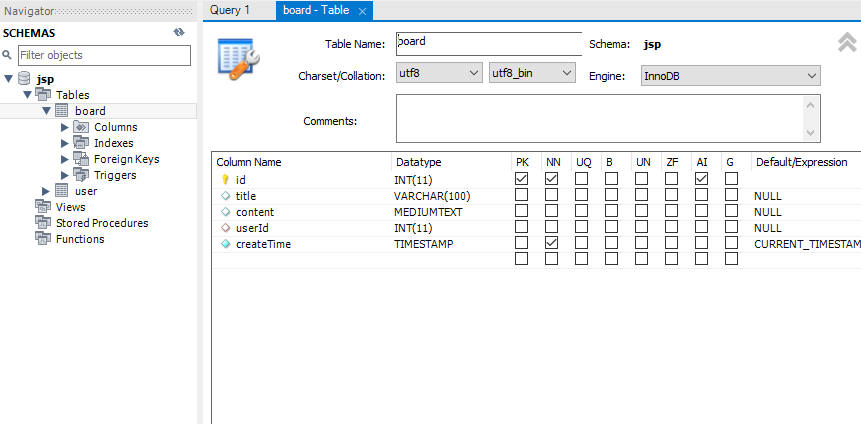The height and width of the screenshot is (424, 861).
Task: Collapse the jsp schema node
Action: (8, 79)
